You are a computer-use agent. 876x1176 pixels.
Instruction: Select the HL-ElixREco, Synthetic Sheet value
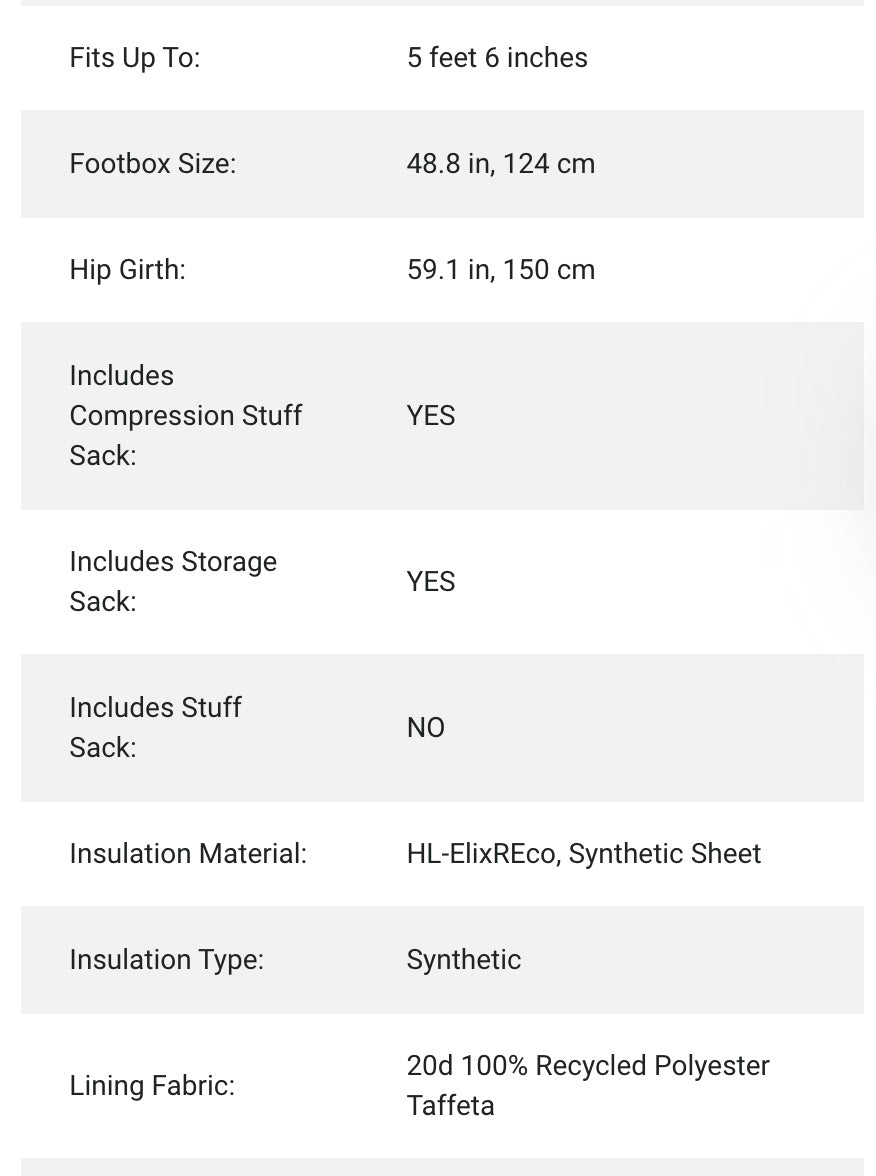click(x=583, y=854)
